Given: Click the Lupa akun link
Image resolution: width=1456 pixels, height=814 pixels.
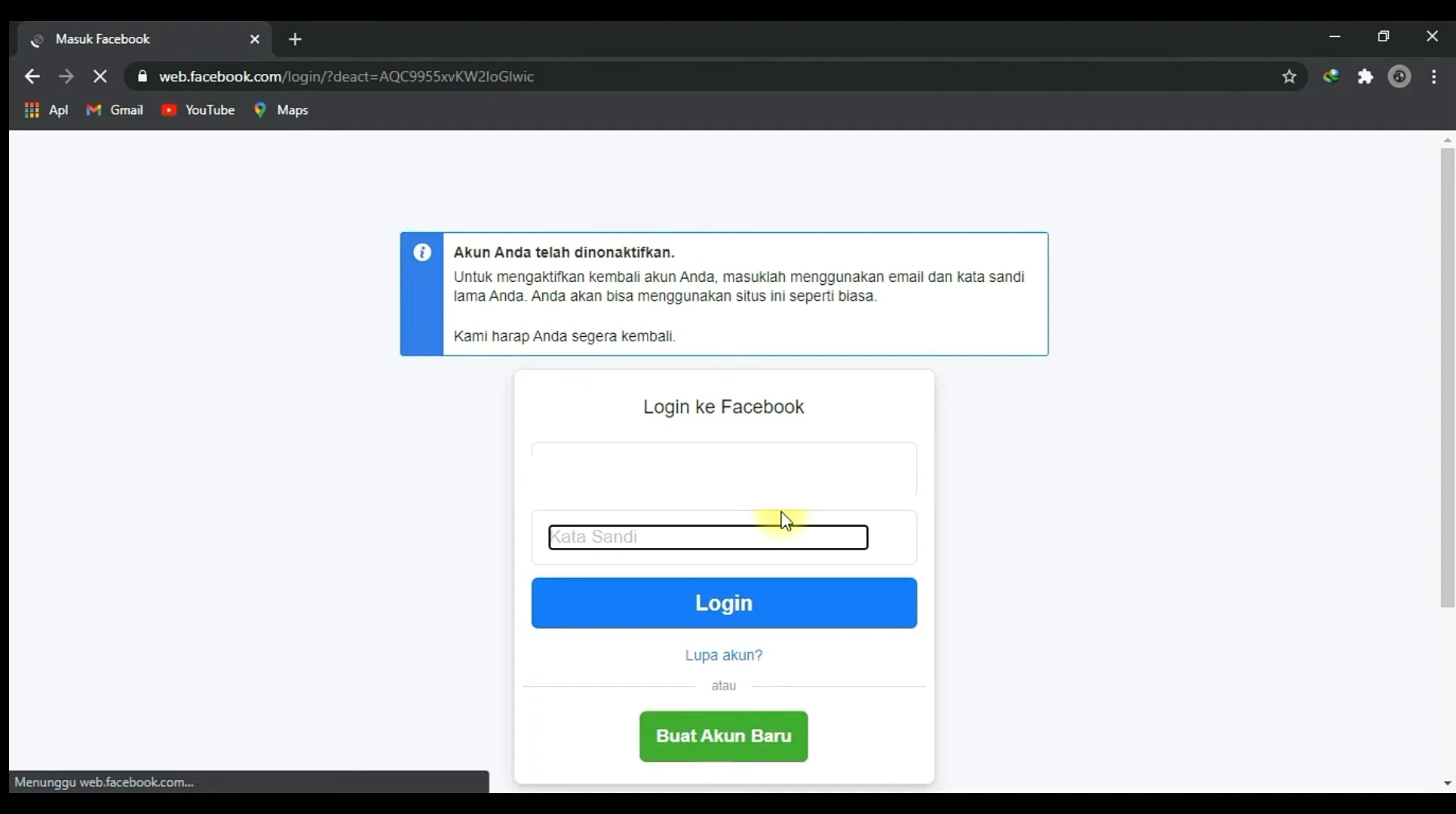Looking at the screenshot, I should pos(723,654).
